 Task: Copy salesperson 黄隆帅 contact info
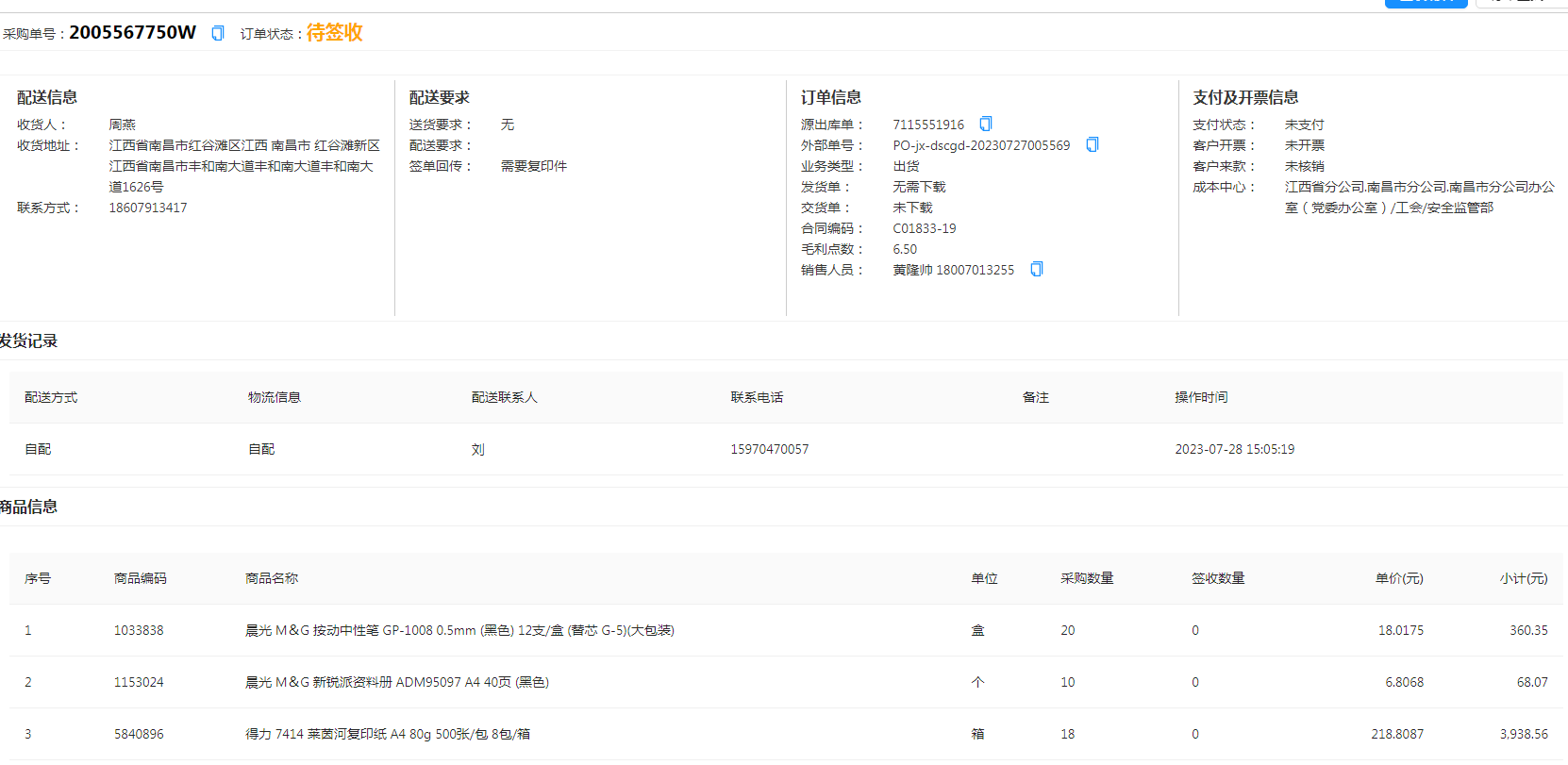[x=1037, y=269]
